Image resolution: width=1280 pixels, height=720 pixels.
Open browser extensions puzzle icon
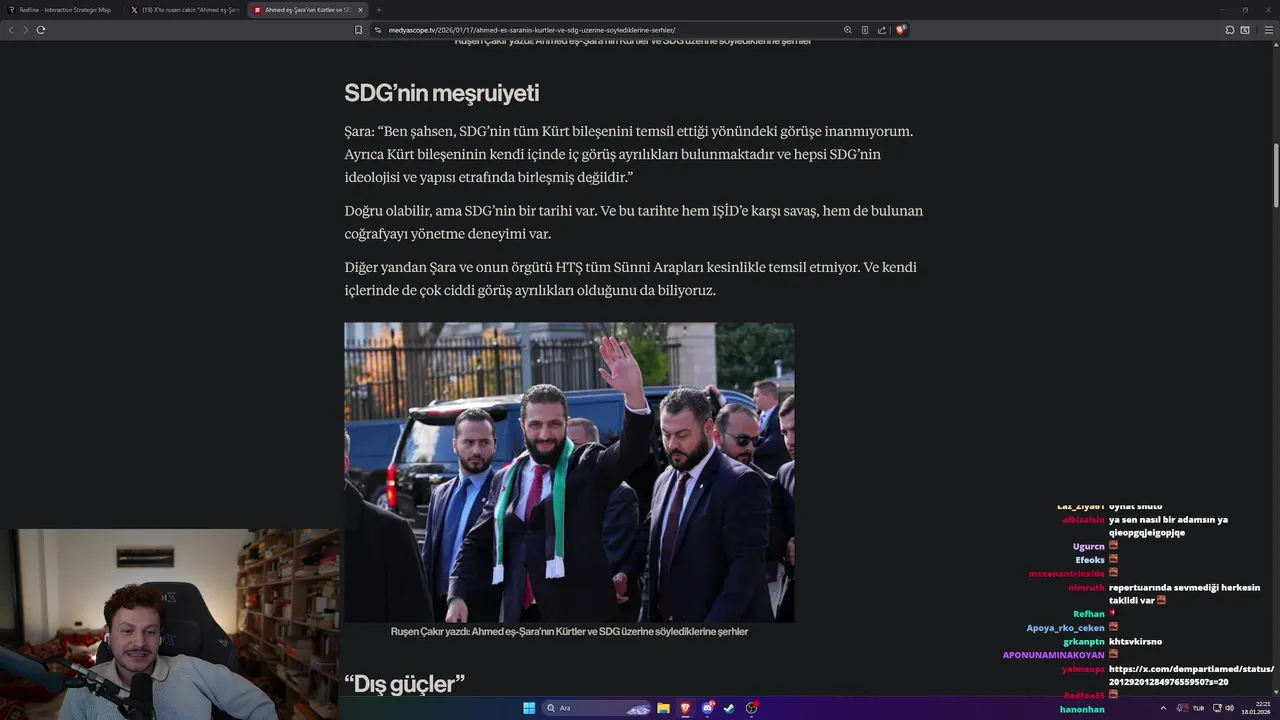pyautogui.click(x=1230, y=30)
